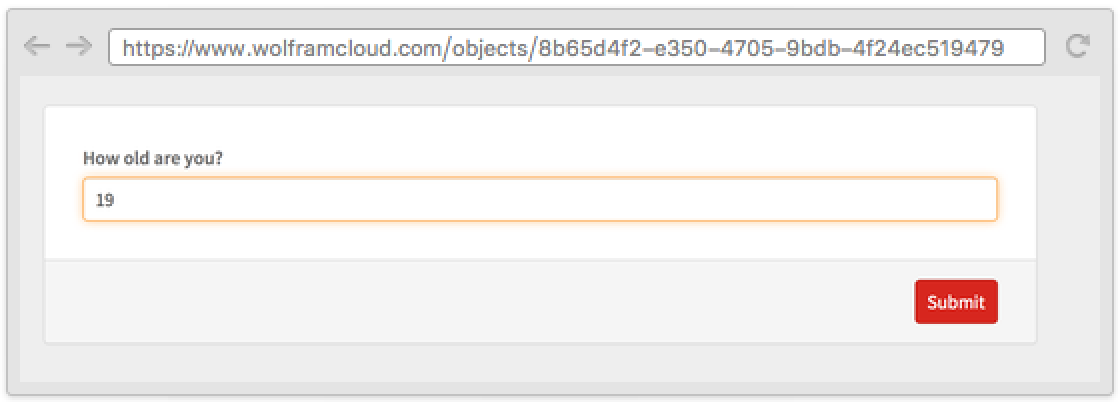This screenshot has width=1120, height=404.
Task: Focus the age input field
Action: (540, 200)
